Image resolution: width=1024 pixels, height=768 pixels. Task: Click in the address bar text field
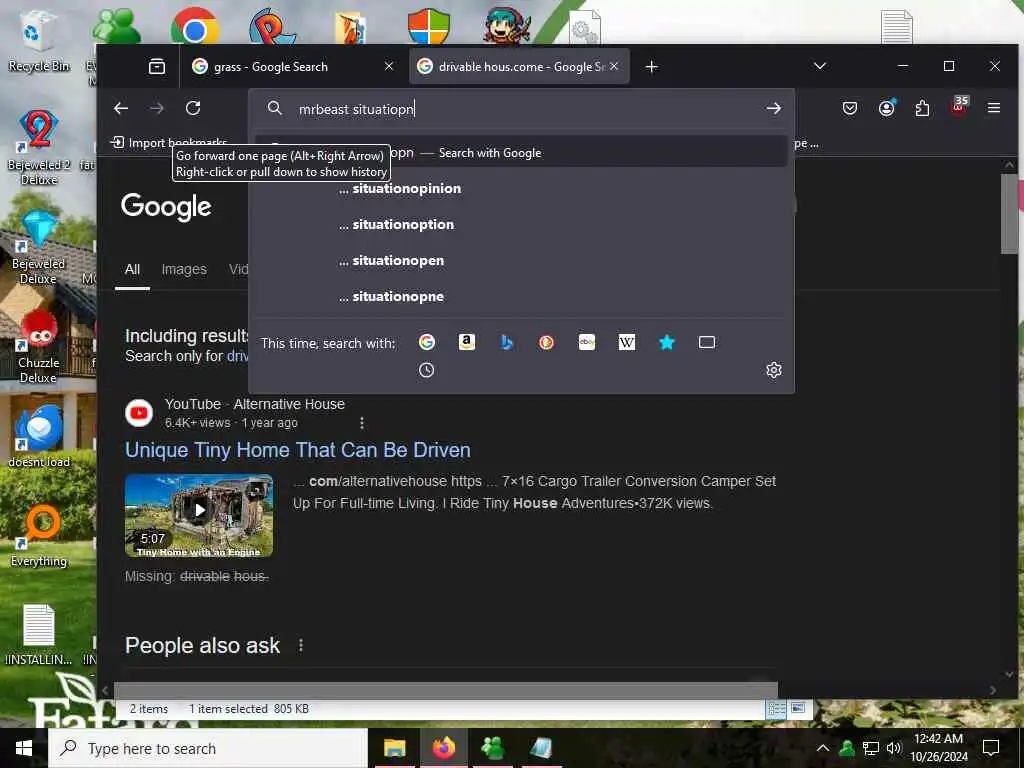coord(522,108)
